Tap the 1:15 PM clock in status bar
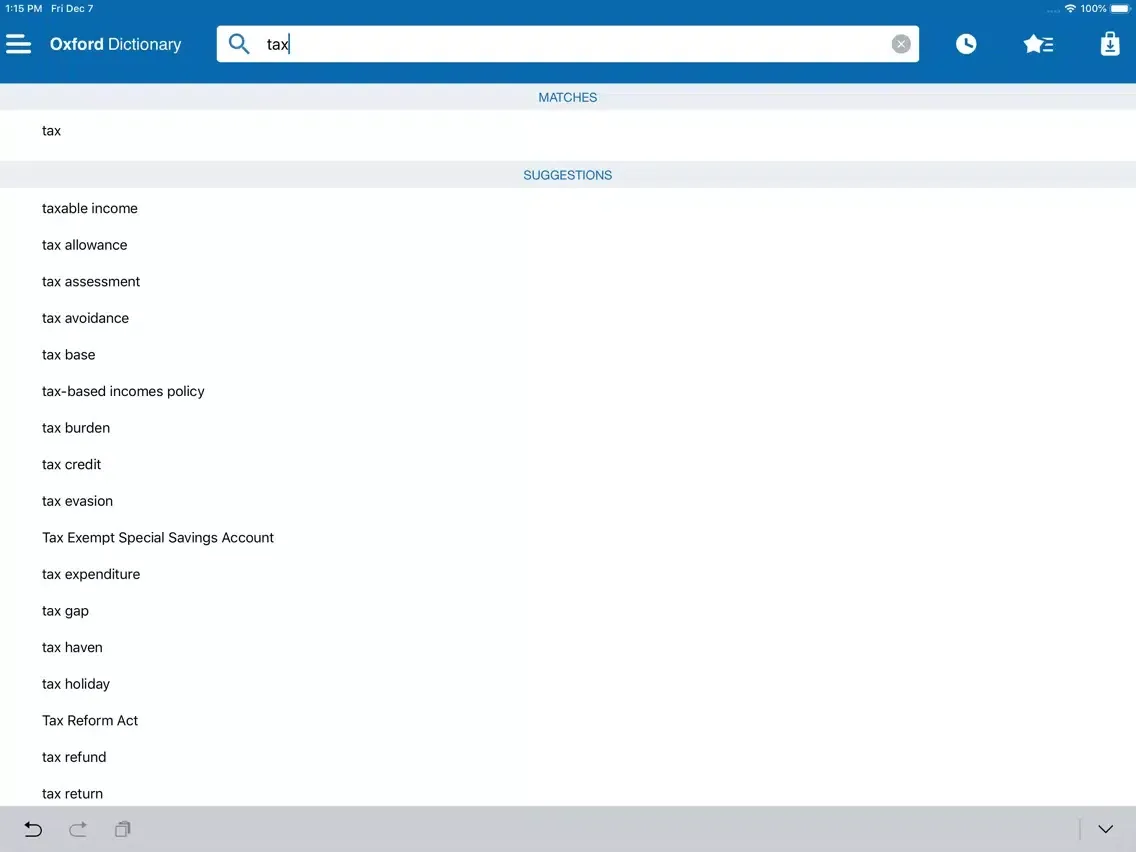This screenshot has height=852, width=1136. click(x=24, y=9)
